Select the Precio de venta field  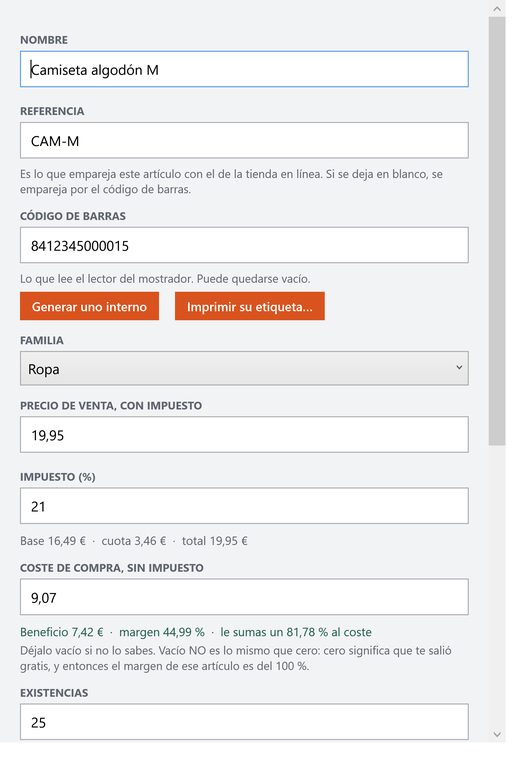click(244, 435)
